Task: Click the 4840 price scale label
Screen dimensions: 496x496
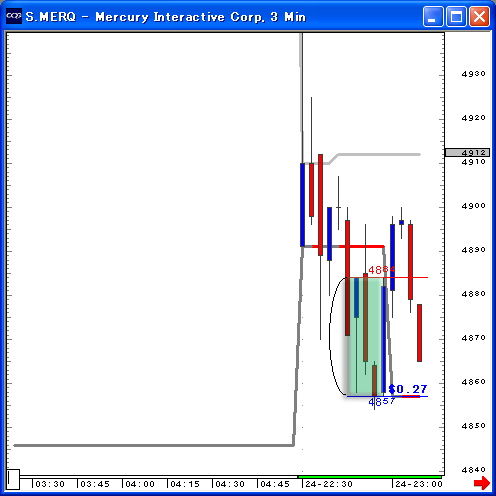Action: 473,470
